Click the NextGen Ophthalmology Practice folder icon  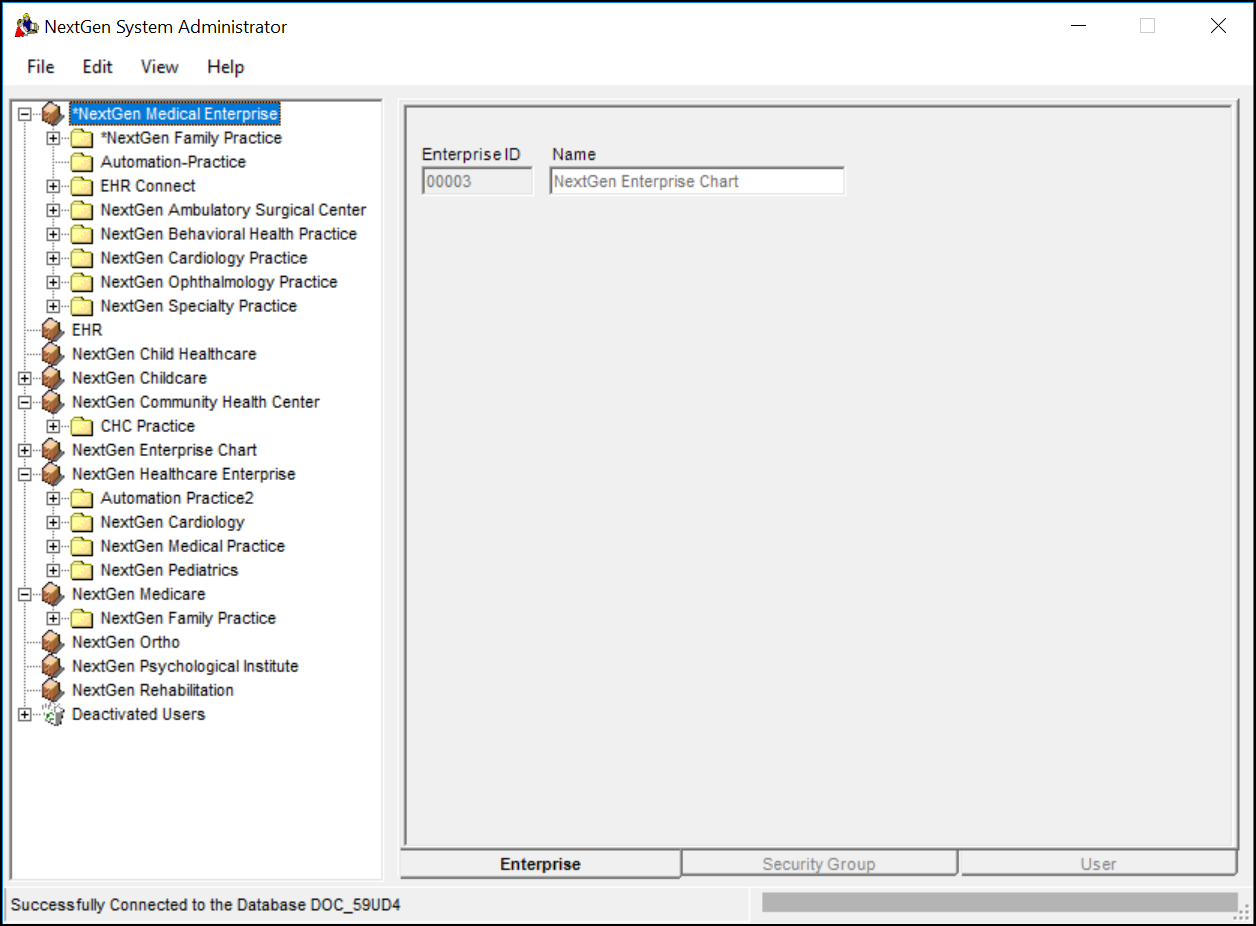[82, 282]
